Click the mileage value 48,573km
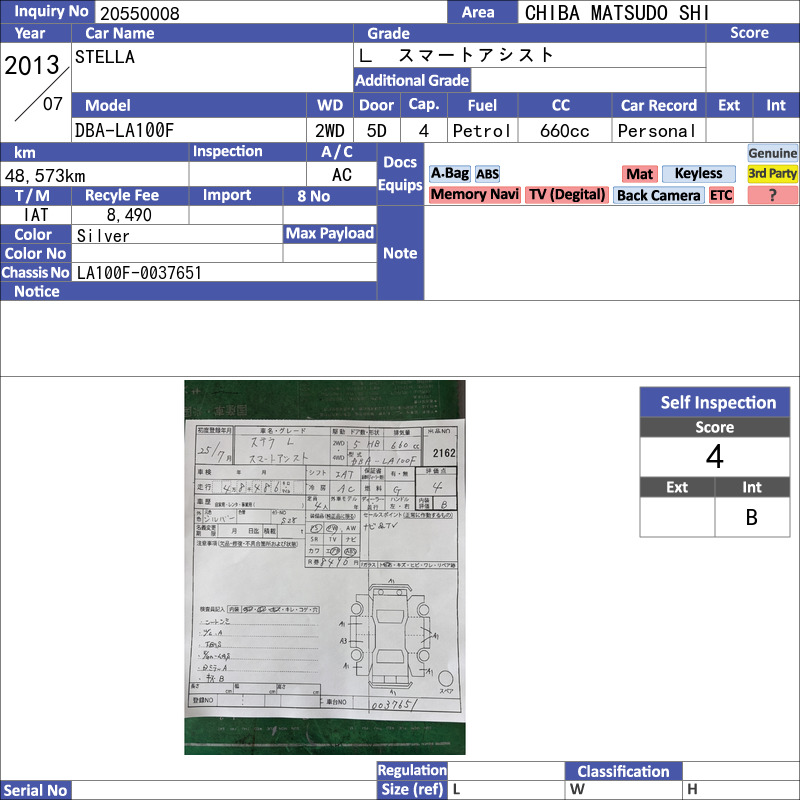Screen dimensions: 800x800 45,176
